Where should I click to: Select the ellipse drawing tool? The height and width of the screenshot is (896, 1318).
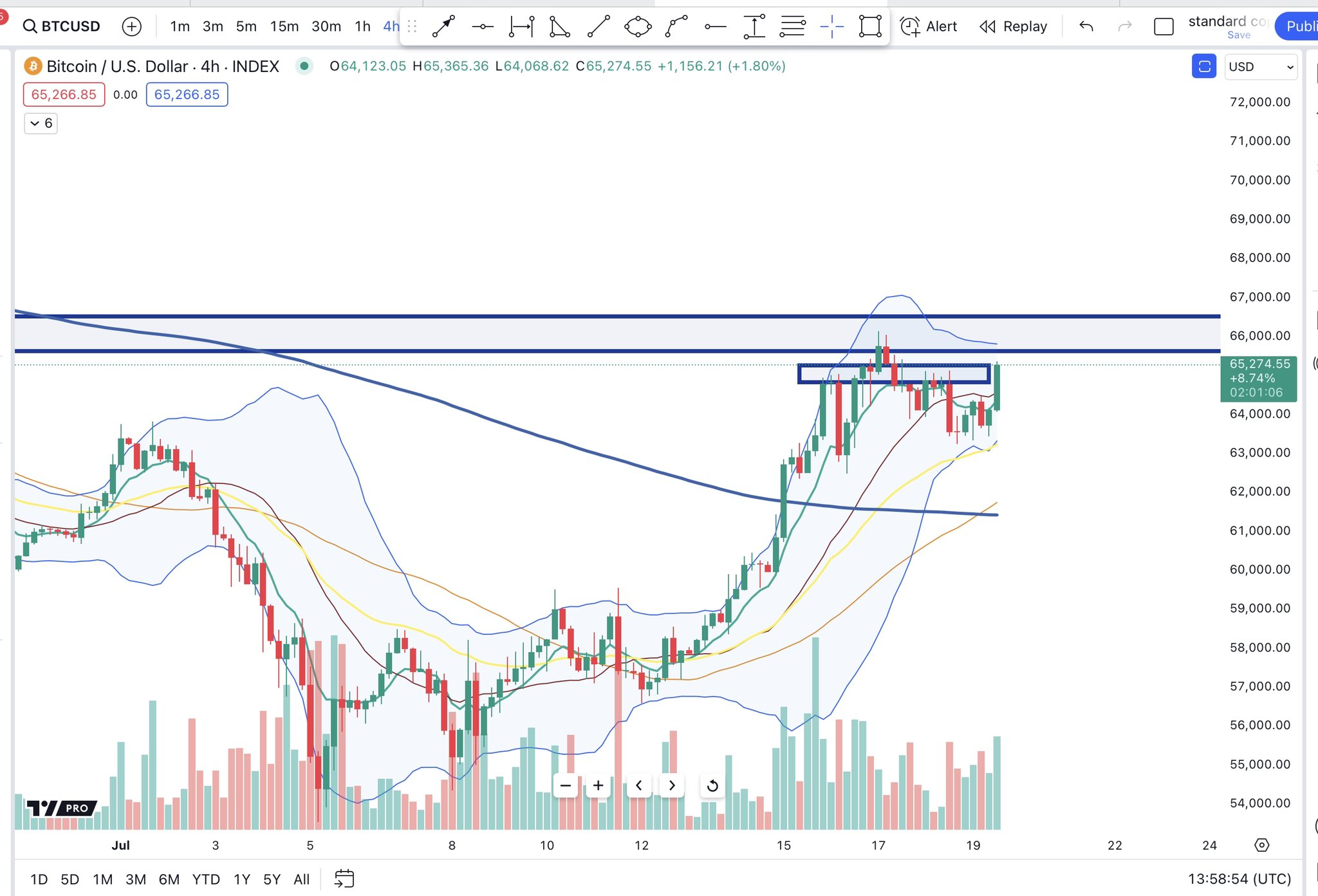pos(638,26)
